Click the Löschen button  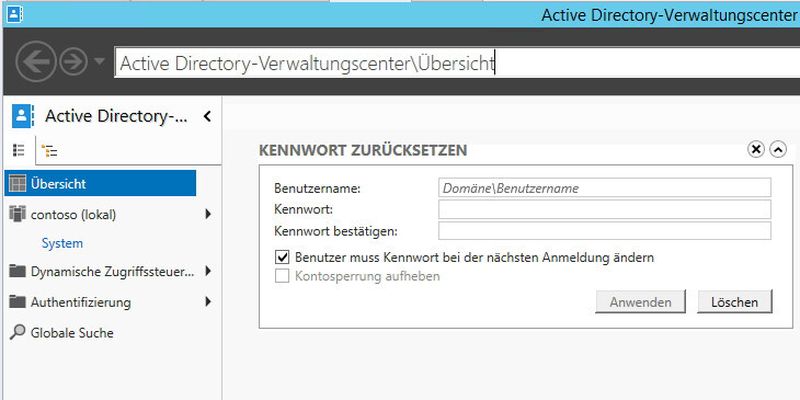[x=735, y=302]
